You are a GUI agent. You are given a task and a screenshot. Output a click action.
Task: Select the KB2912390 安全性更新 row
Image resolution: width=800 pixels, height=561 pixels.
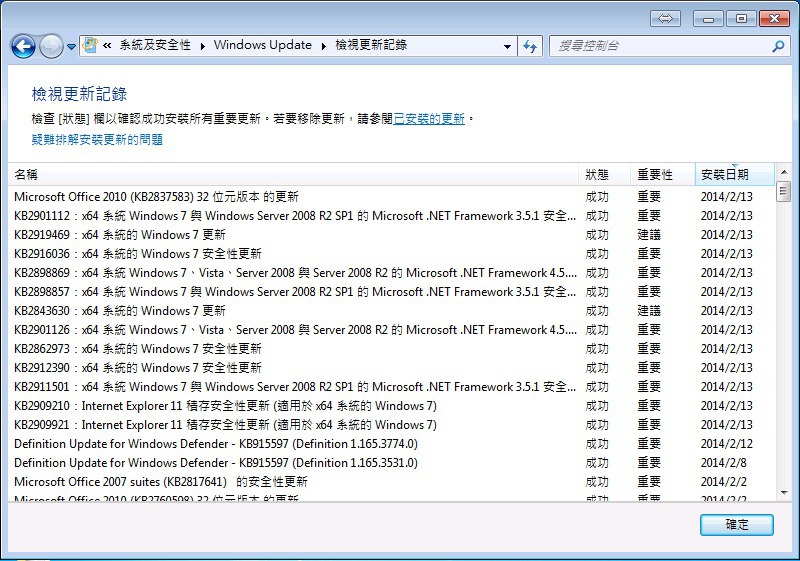click(x=391, y=368)
